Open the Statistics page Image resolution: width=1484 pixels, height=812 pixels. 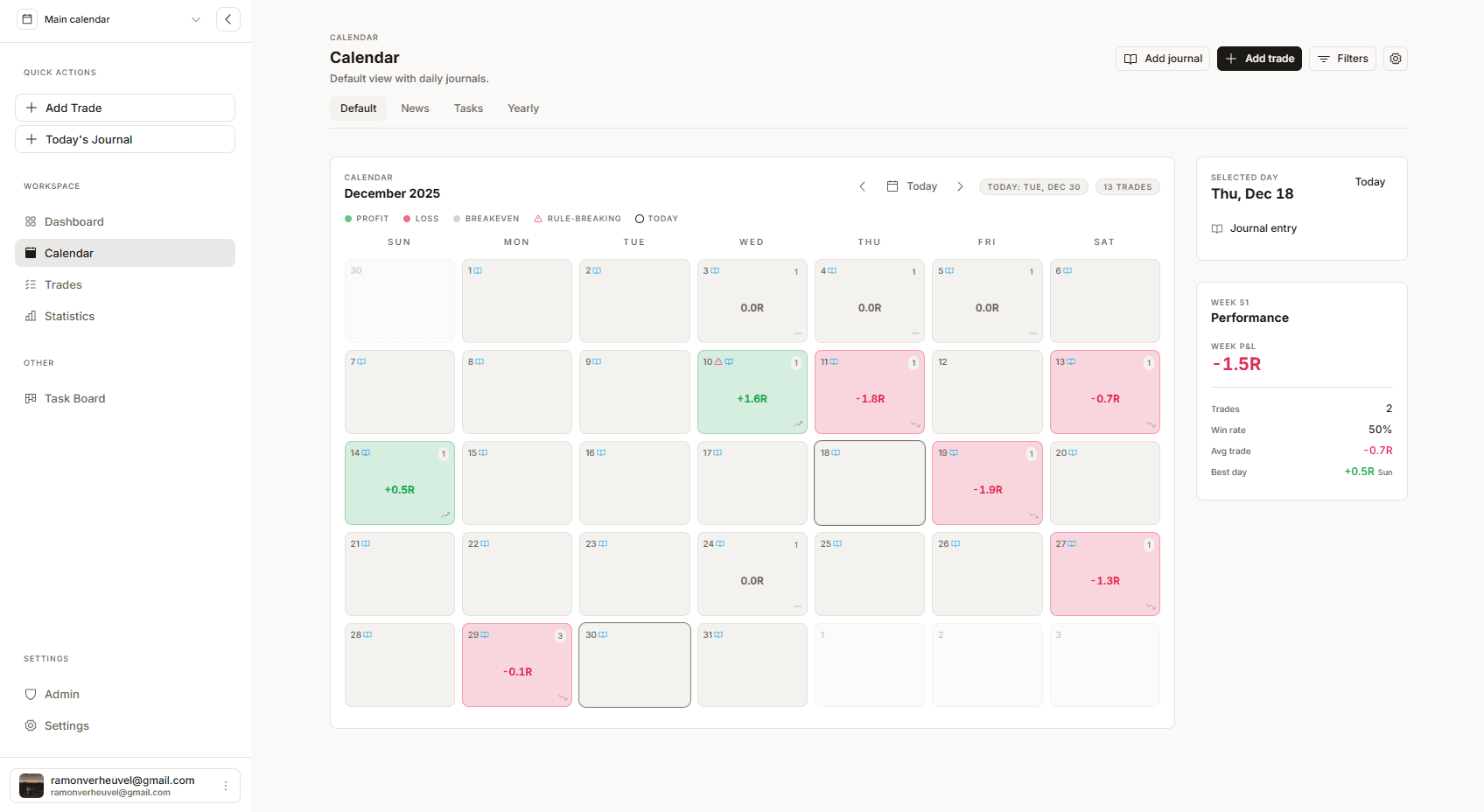69,316
